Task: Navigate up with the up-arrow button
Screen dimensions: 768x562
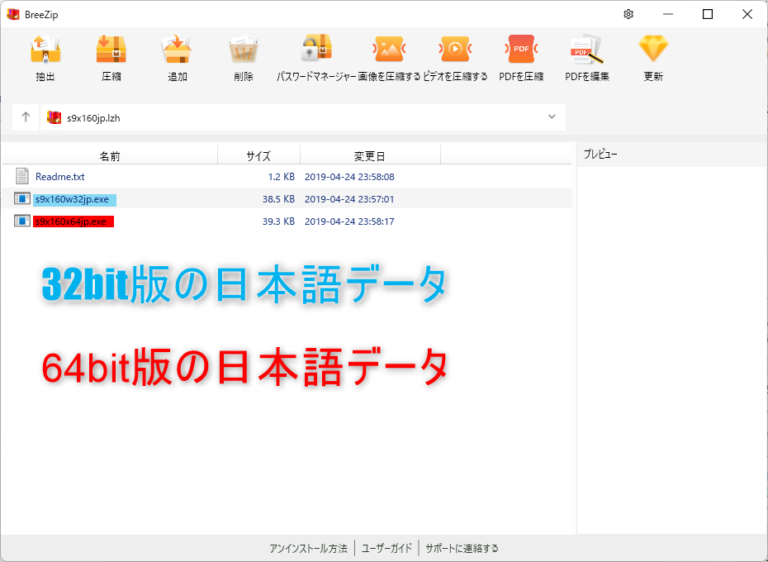Action: tap(26, 117)
